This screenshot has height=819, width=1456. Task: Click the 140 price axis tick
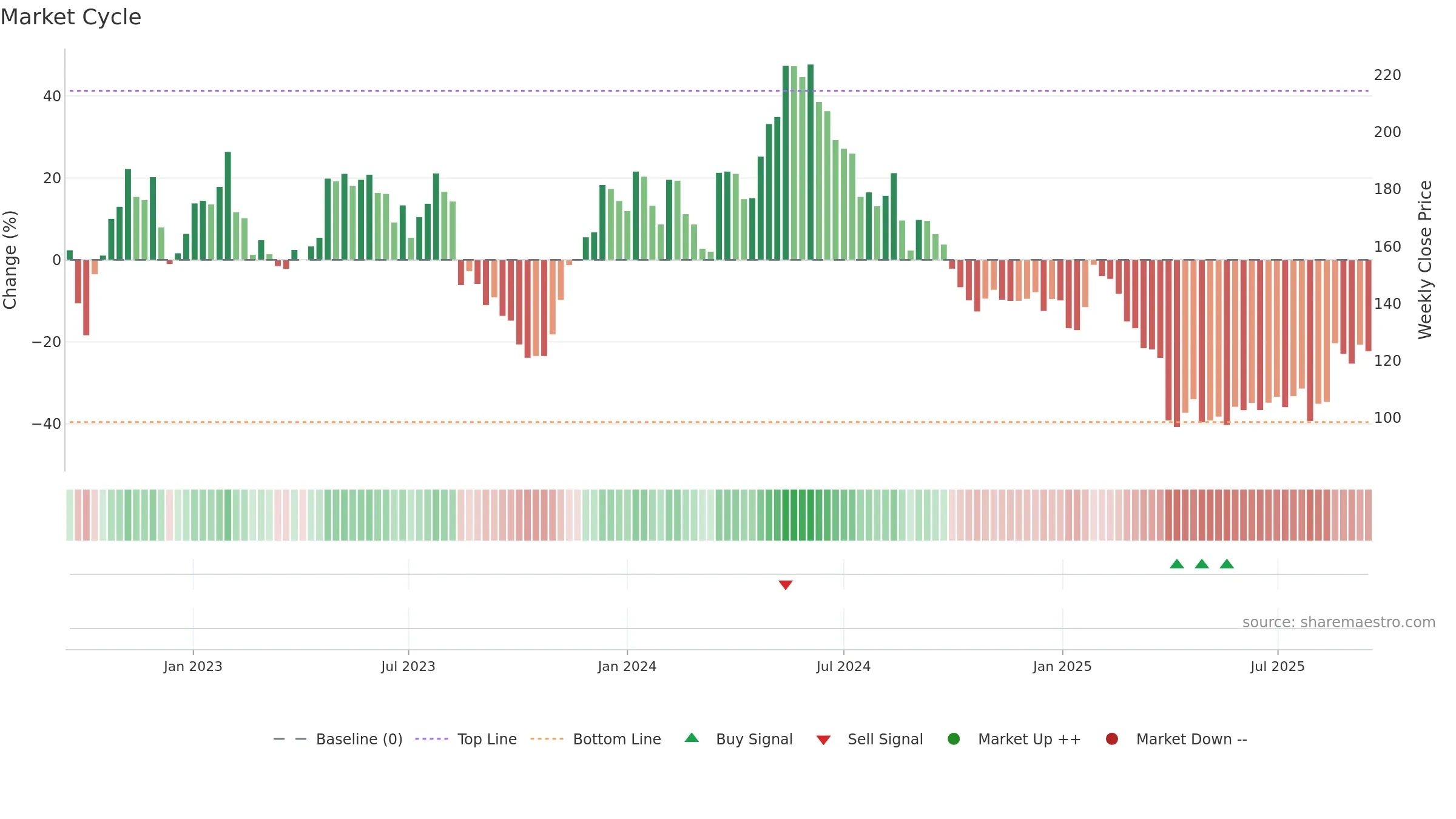coord(1387,304)
